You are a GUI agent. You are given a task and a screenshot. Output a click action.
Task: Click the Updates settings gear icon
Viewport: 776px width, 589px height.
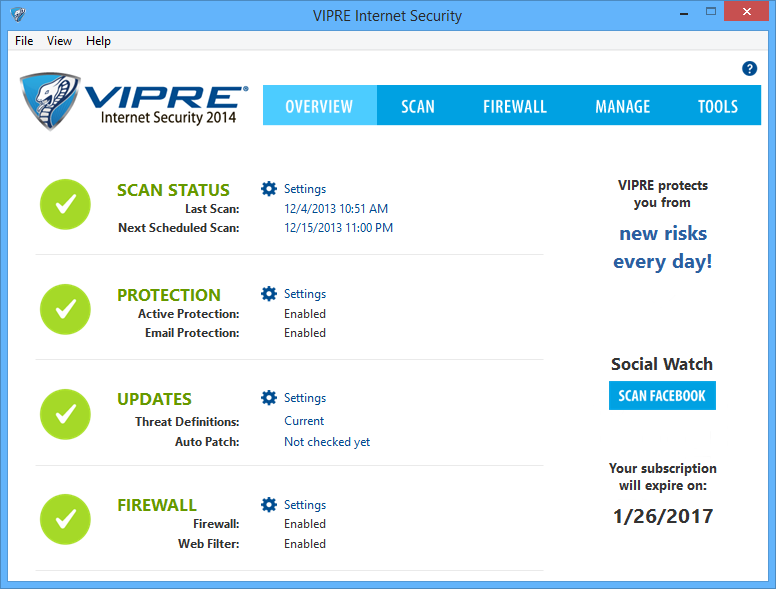tap(269, 398)
